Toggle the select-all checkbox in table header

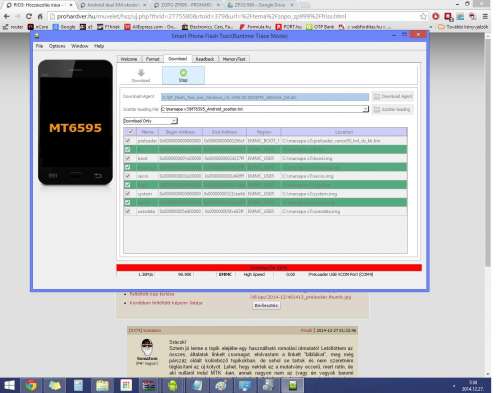point(130,132)
